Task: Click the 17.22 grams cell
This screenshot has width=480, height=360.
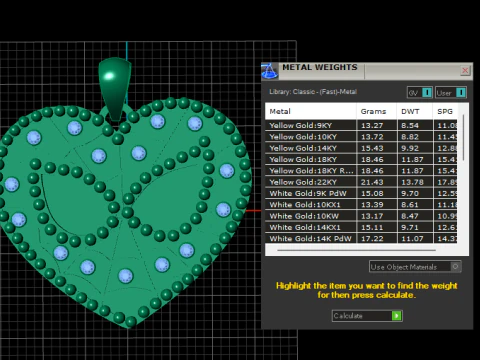Action: 377,238
